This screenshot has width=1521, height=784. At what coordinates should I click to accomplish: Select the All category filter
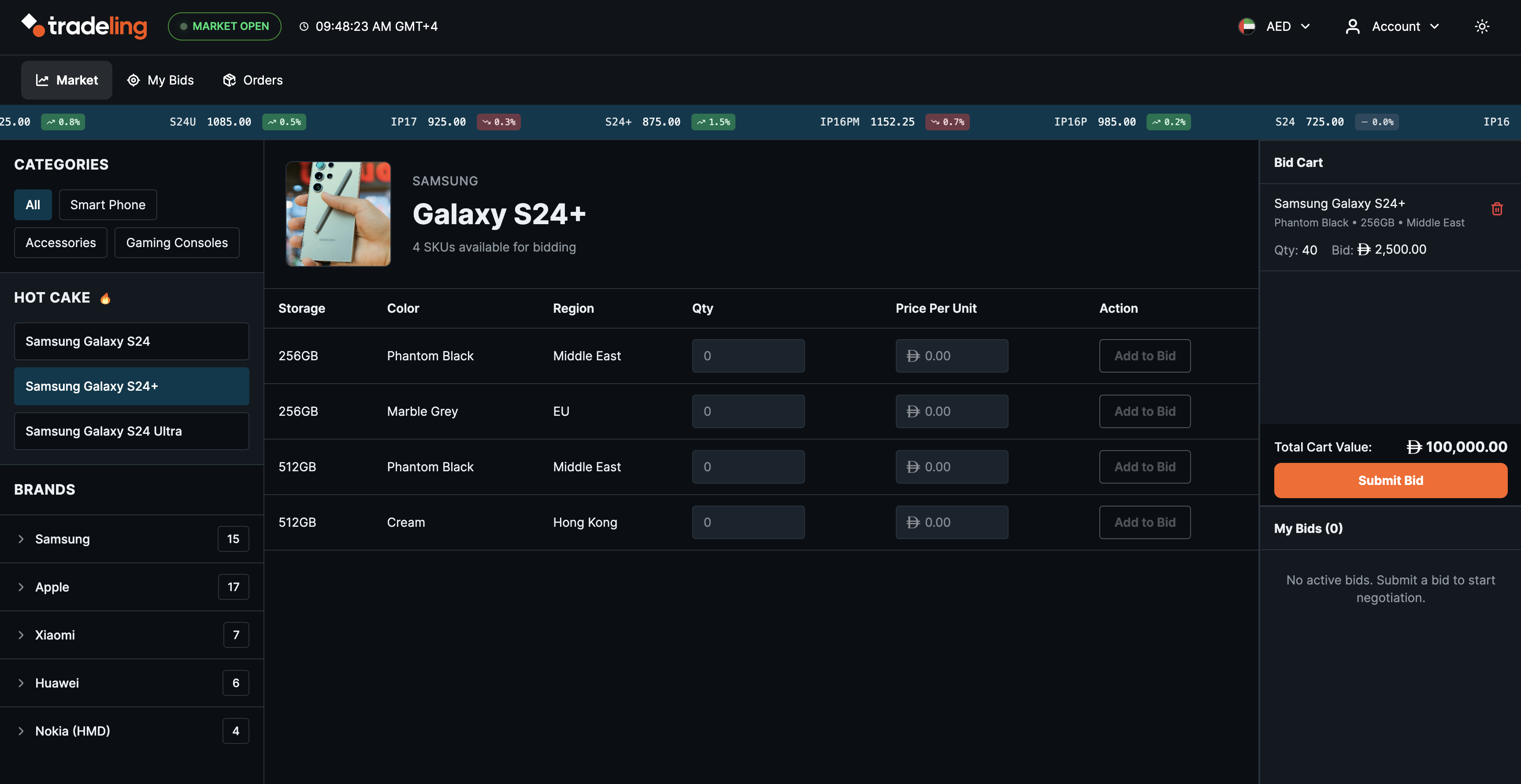(33, 205)
